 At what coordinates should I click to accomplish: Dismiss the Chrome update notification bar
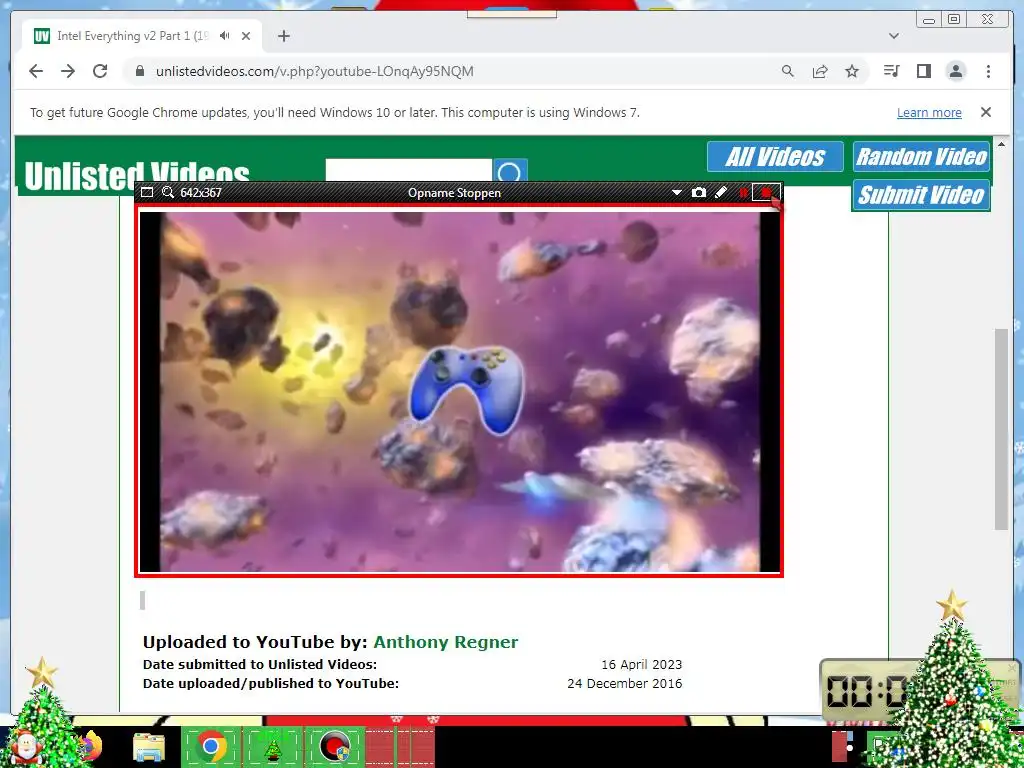tap(986, 112)
